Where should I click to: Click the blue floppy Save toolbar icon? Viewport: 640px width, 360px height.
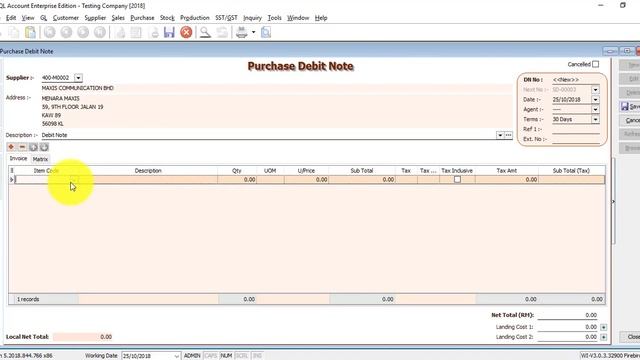pos(169,32)
